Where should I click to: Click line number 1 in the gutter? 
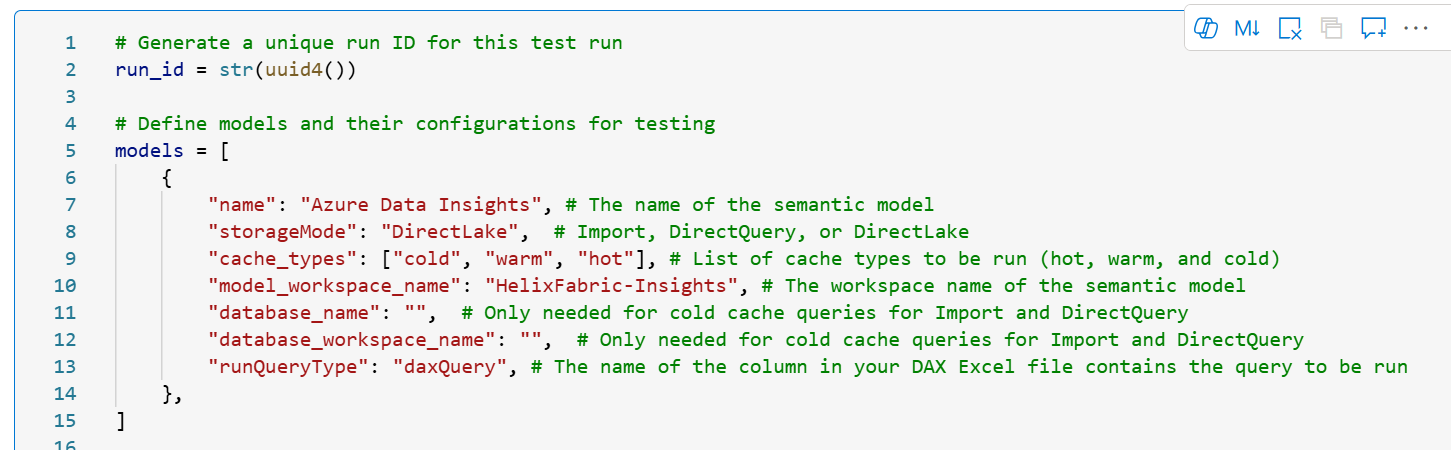pyautogui.click(x=70, y=43)
